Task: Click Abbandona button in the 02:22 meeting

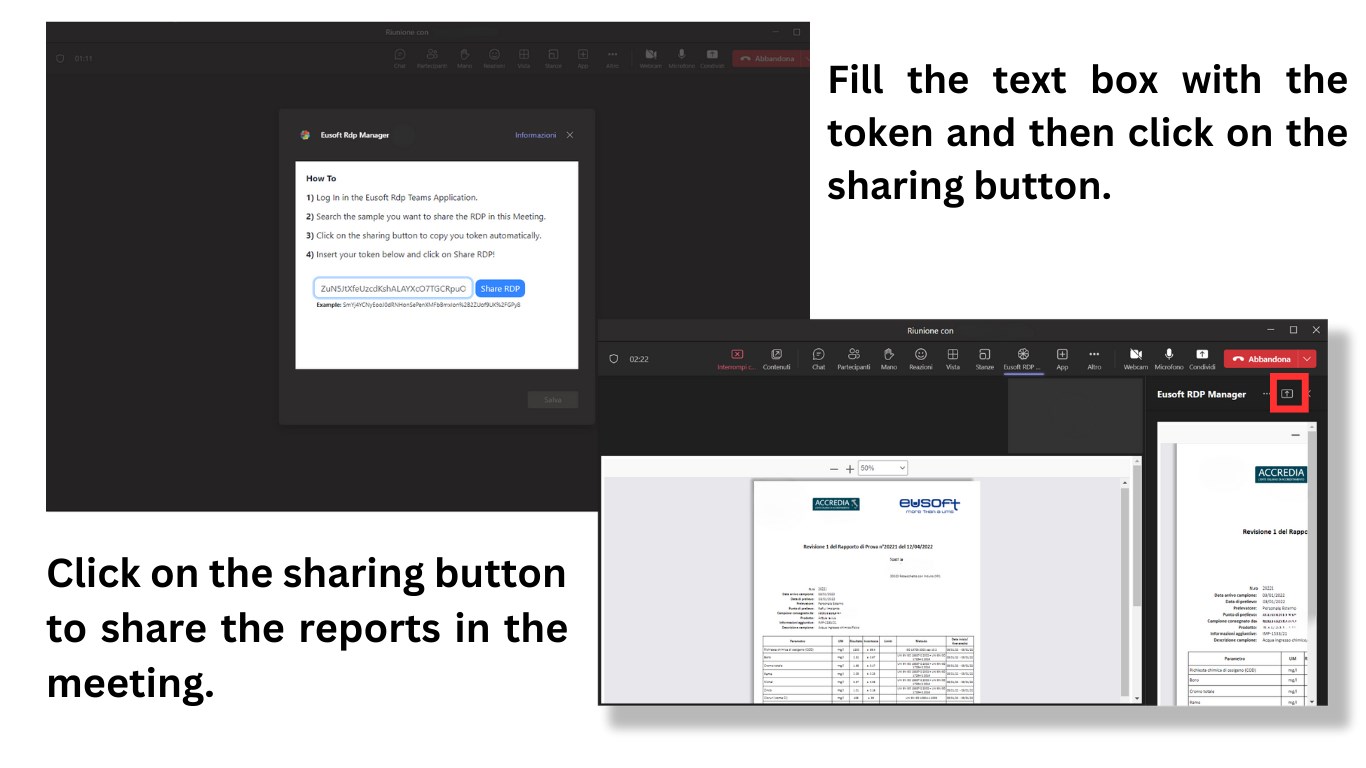Action: point(1261,359)
